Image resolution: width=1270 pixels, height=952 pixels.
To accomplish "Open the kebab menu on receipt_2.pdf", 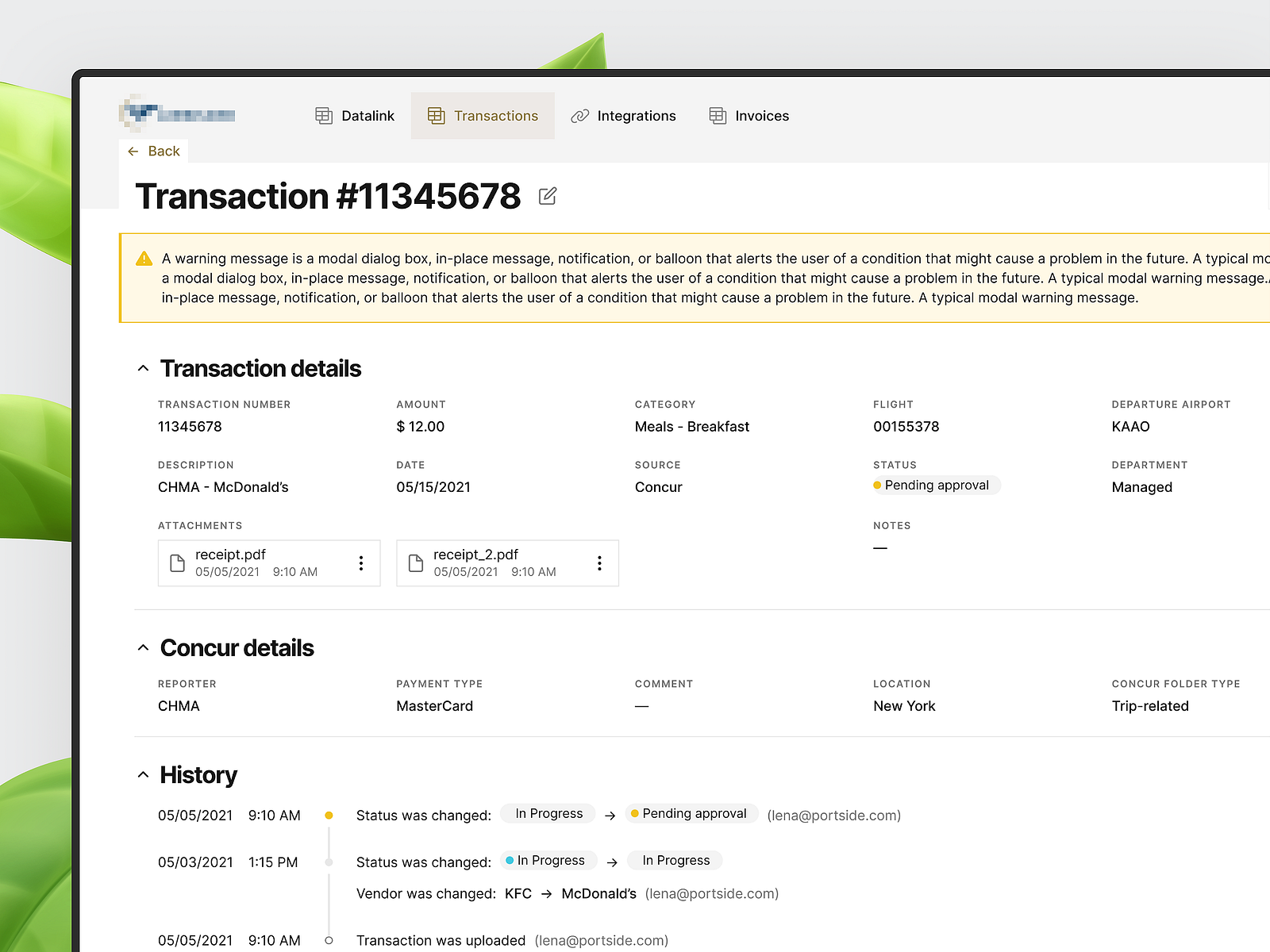I will [599, 563].
